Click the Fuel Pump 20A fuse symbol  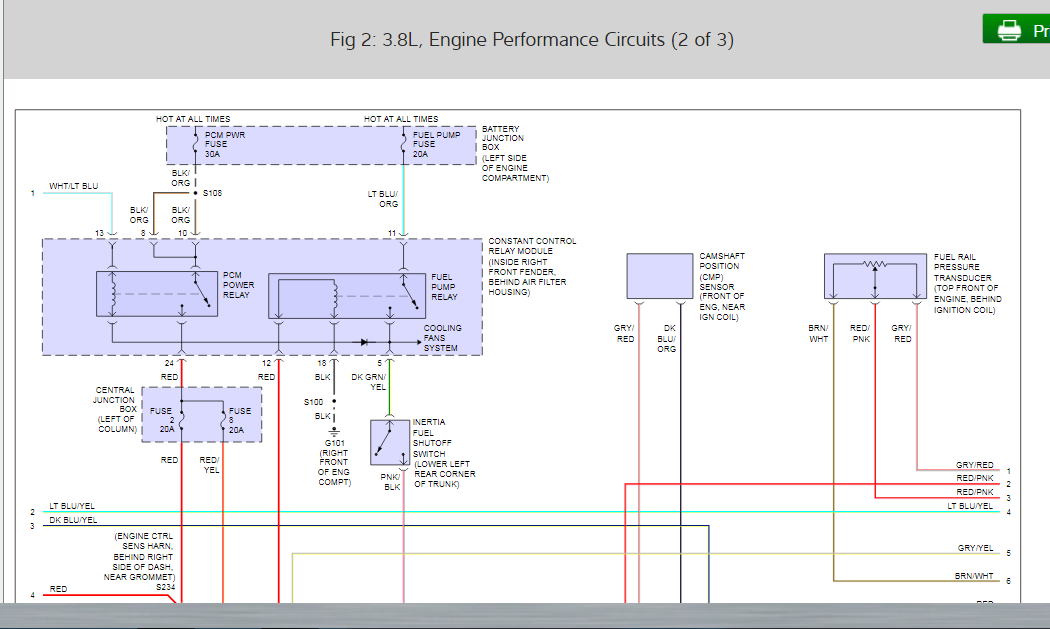pyautogui.click(x=402, y=144)
